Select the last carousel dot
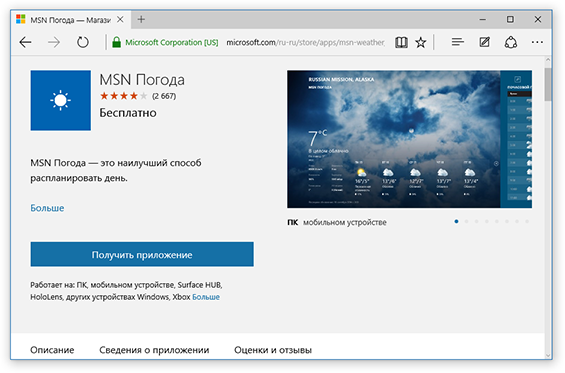The height and width of the screenshot is (373, 565). [x=527, y=221]
